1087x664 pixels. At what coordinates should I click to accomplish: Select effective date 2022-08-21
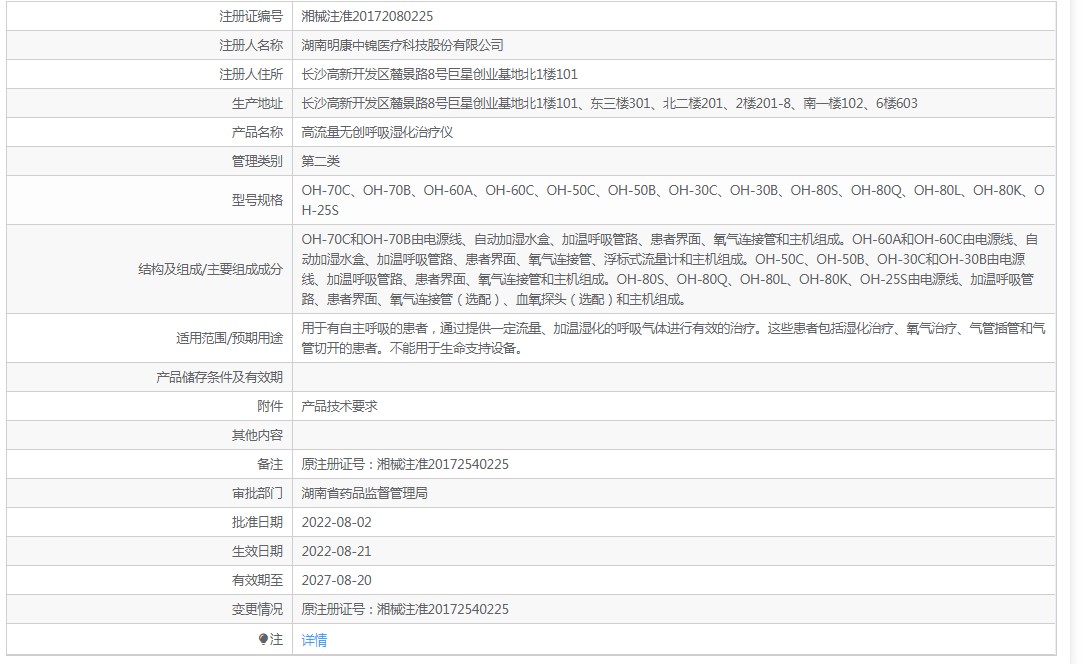tap(336, 551)
